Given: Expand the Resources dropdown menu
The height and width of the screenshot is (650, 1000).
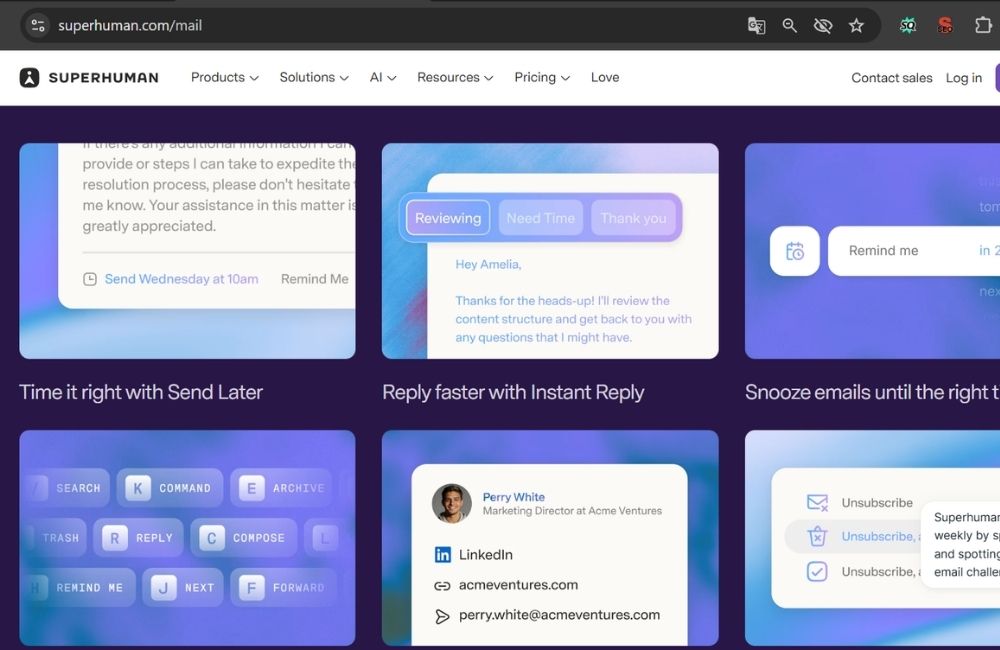Looking at the screenshot, I should pos(455,77).
